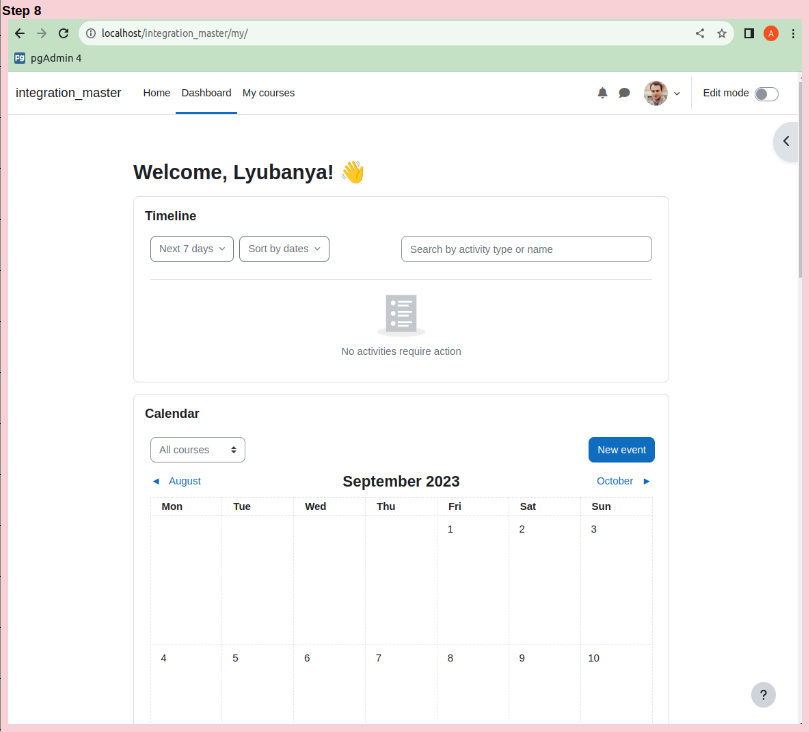
Task: Click the Timeline block heading
Action: coord(170,216)
